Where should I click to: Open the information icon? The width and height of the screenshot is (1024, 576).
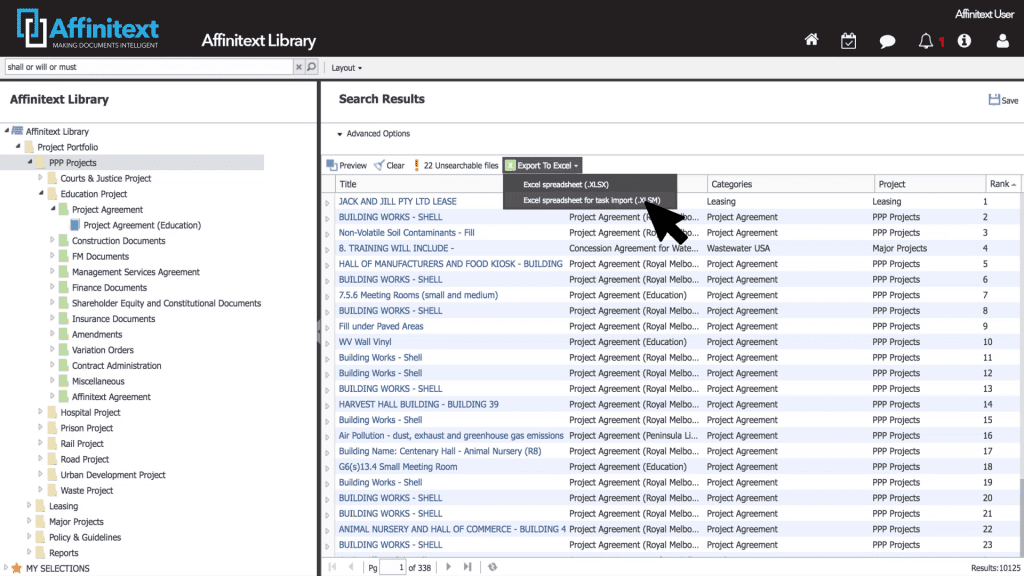[964, 41]
